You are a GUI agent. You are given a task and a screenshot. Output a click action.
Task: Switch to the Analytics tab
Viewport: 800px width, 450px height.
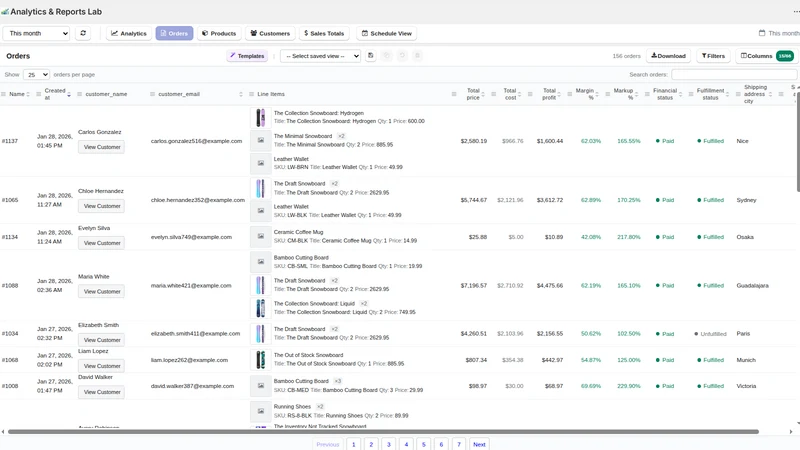tap(129, 33)
